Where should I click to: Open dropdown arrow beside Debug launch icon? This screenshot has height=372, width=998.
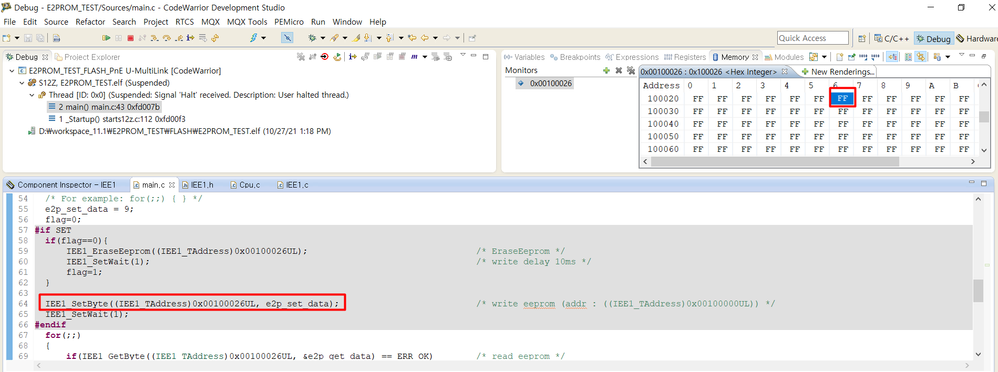point(322,38)
